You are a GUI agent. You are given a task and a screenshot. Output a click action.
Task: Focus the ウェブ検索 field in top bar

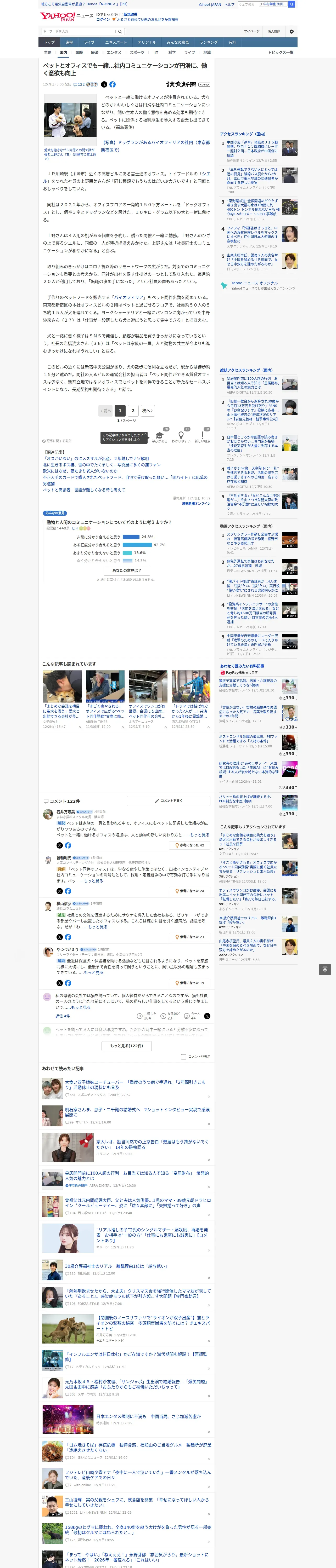(248, 4)
